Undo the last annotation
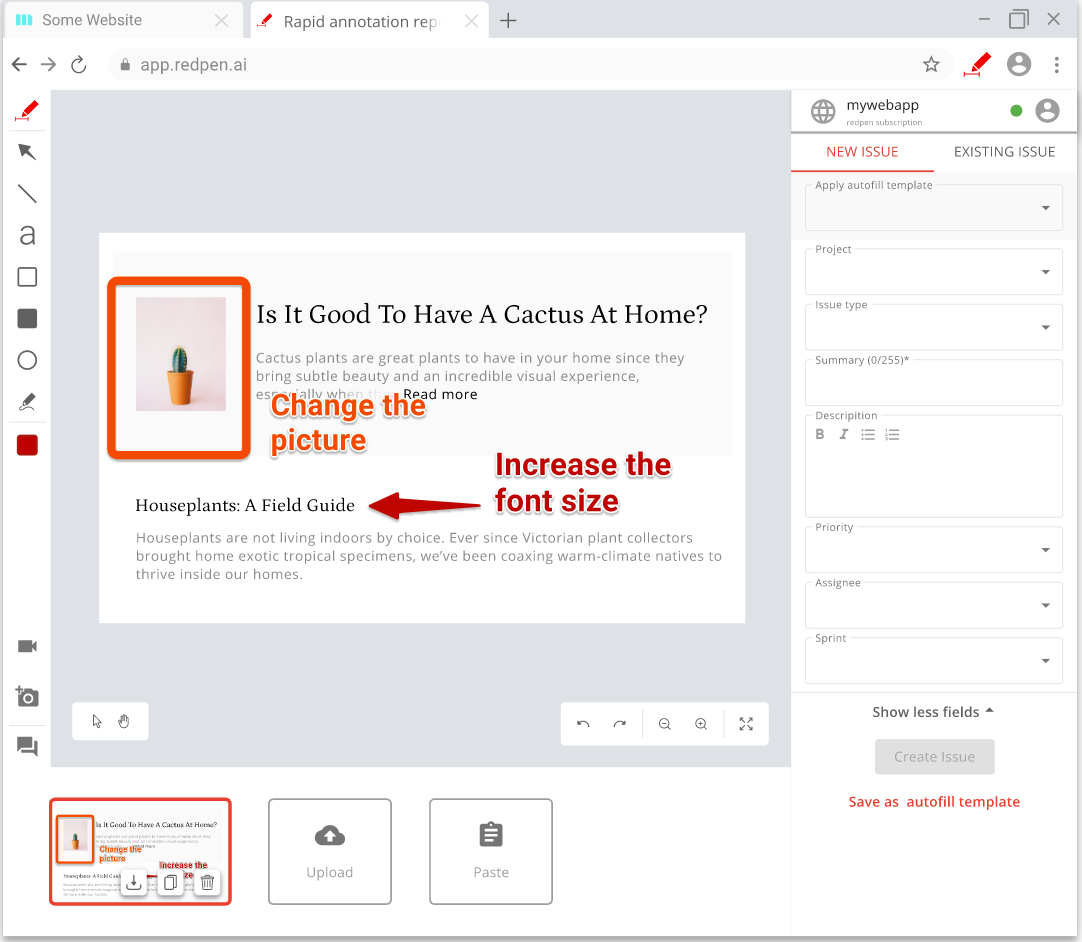Viewport: 1082px width, 942px height. pos(584,724)
